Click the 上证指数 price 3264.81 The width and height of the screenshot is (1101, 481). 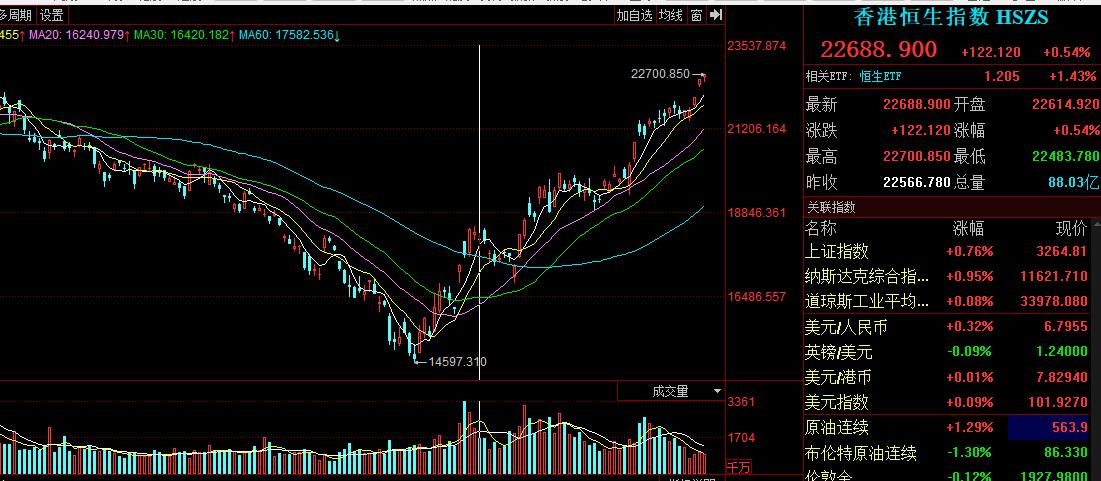pyautogui.click(x=1060, y=251)
